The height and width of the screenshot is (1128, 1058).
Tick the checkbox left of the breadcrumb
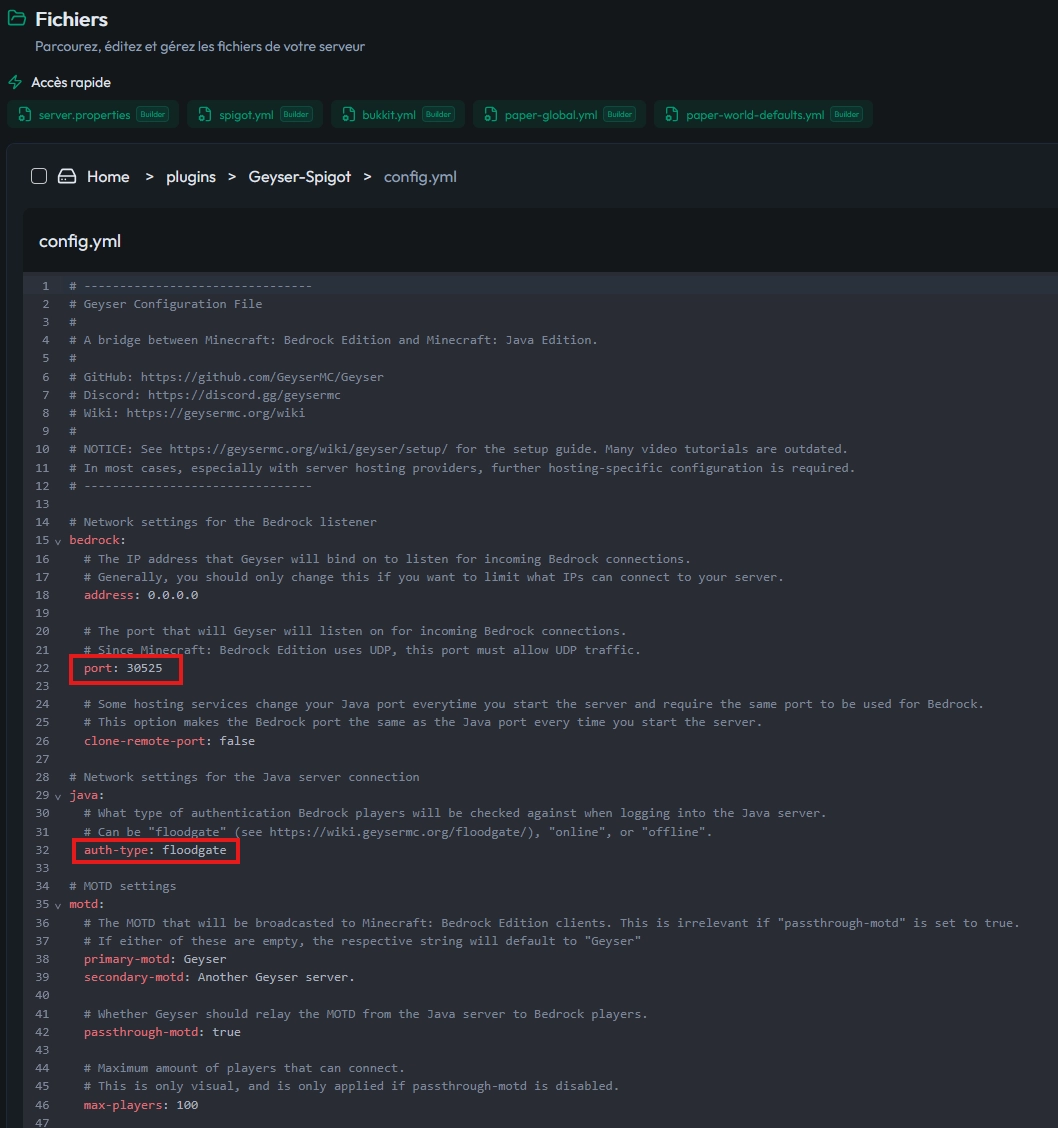pos(39,177)
